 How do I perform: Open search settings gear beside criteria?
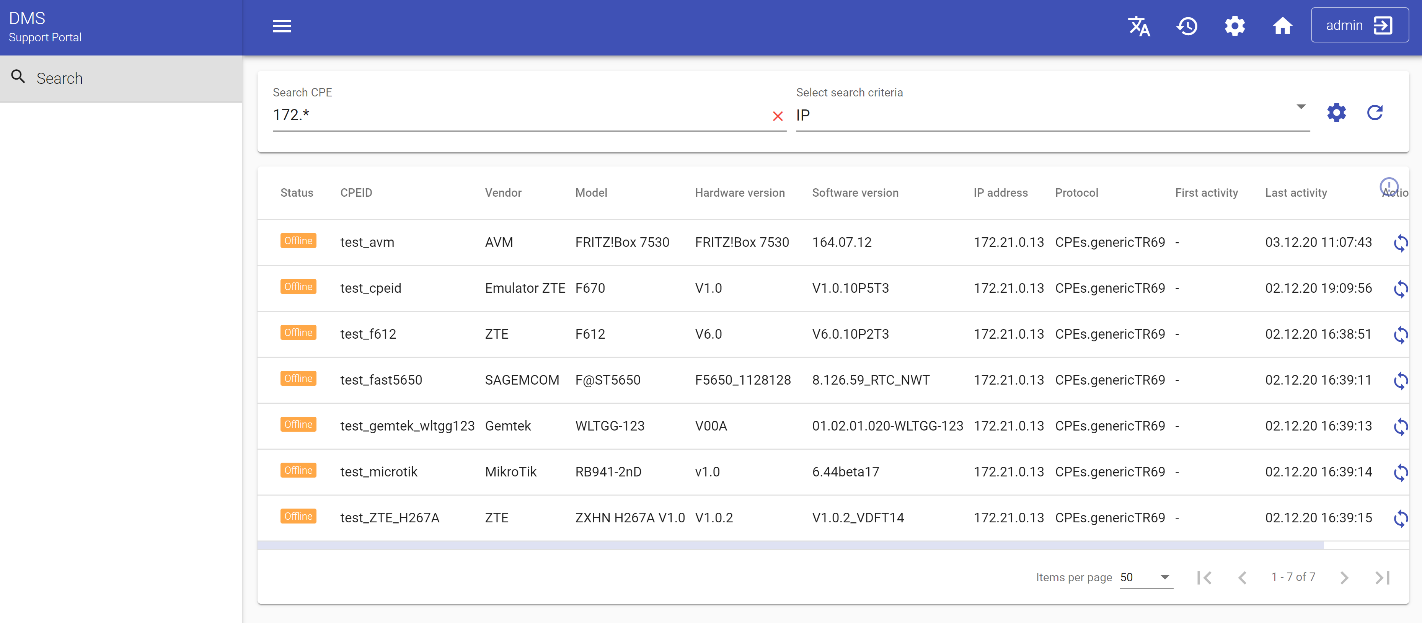point(1336,113)
